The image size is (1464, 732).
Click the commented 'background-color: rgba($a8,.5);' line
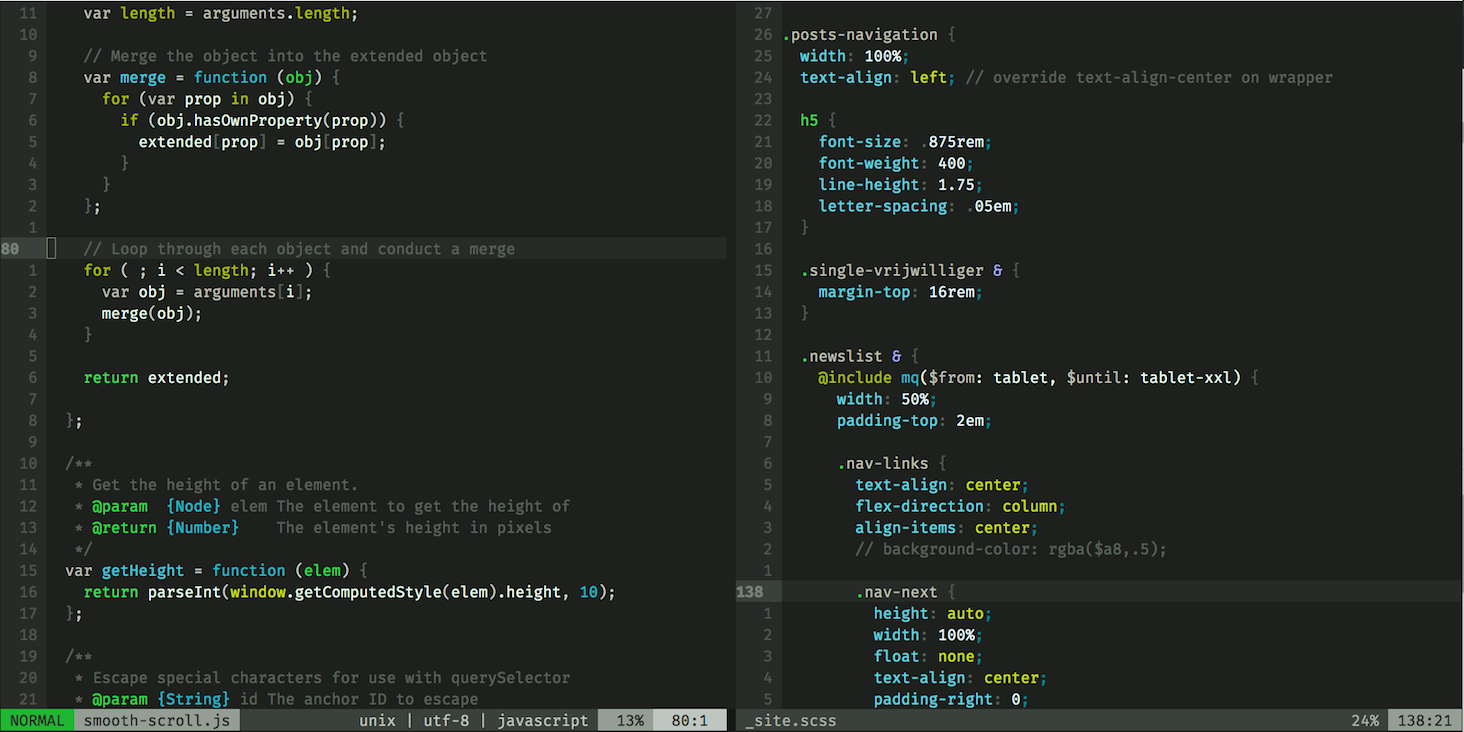(x=1011, y=549)
